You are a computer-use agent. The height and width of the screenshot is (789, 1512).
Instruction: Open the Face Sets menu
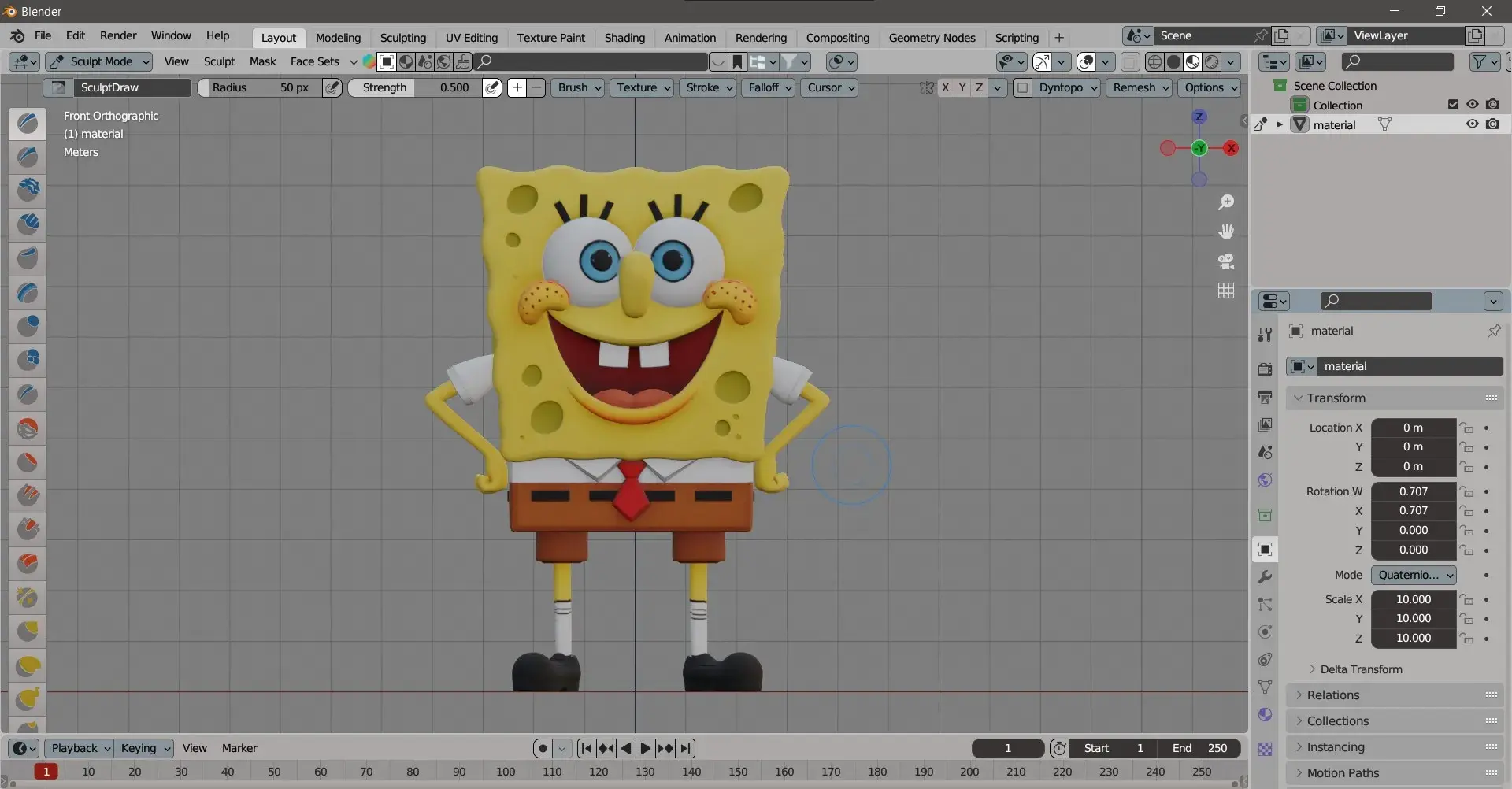coord(314,61)
